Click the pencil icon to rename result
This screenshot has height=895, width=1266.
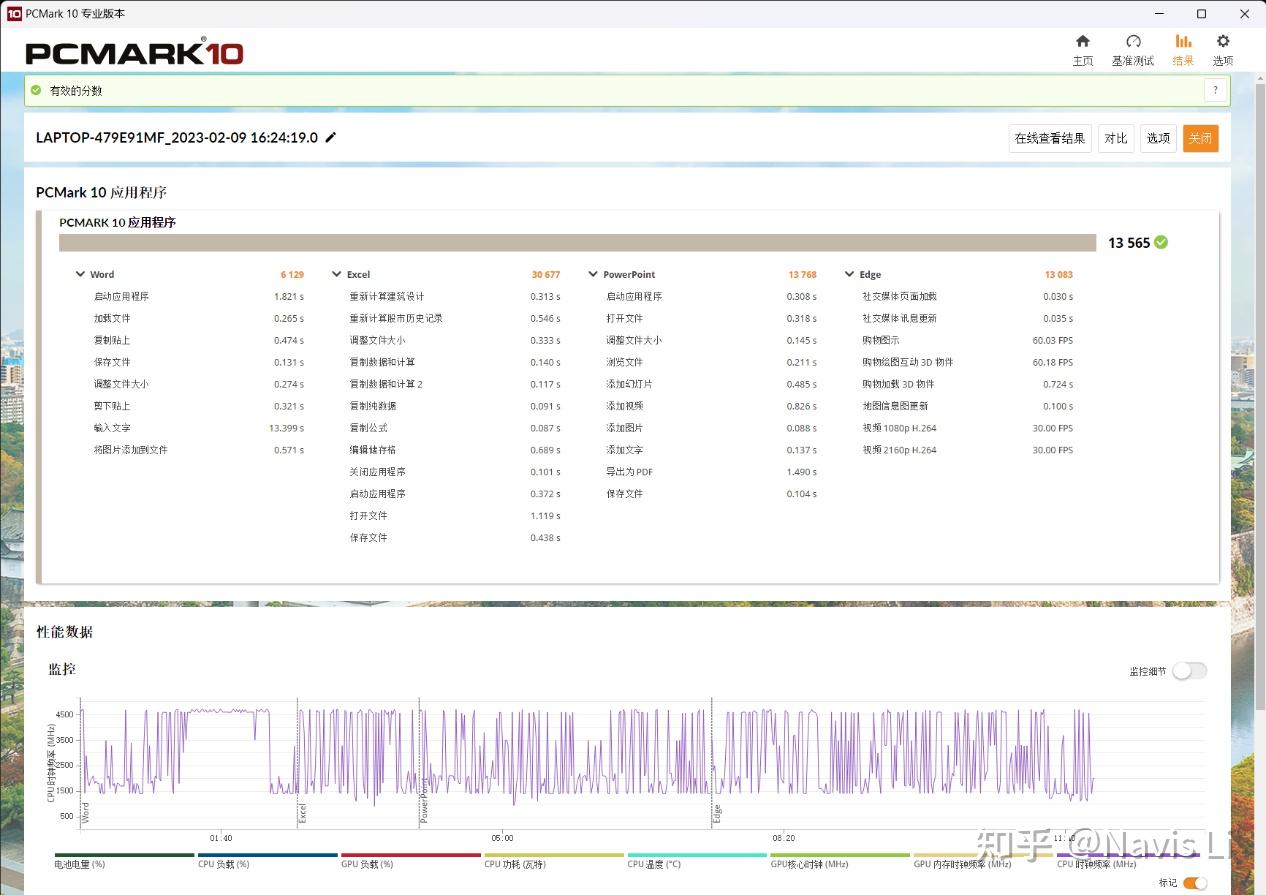331,138
